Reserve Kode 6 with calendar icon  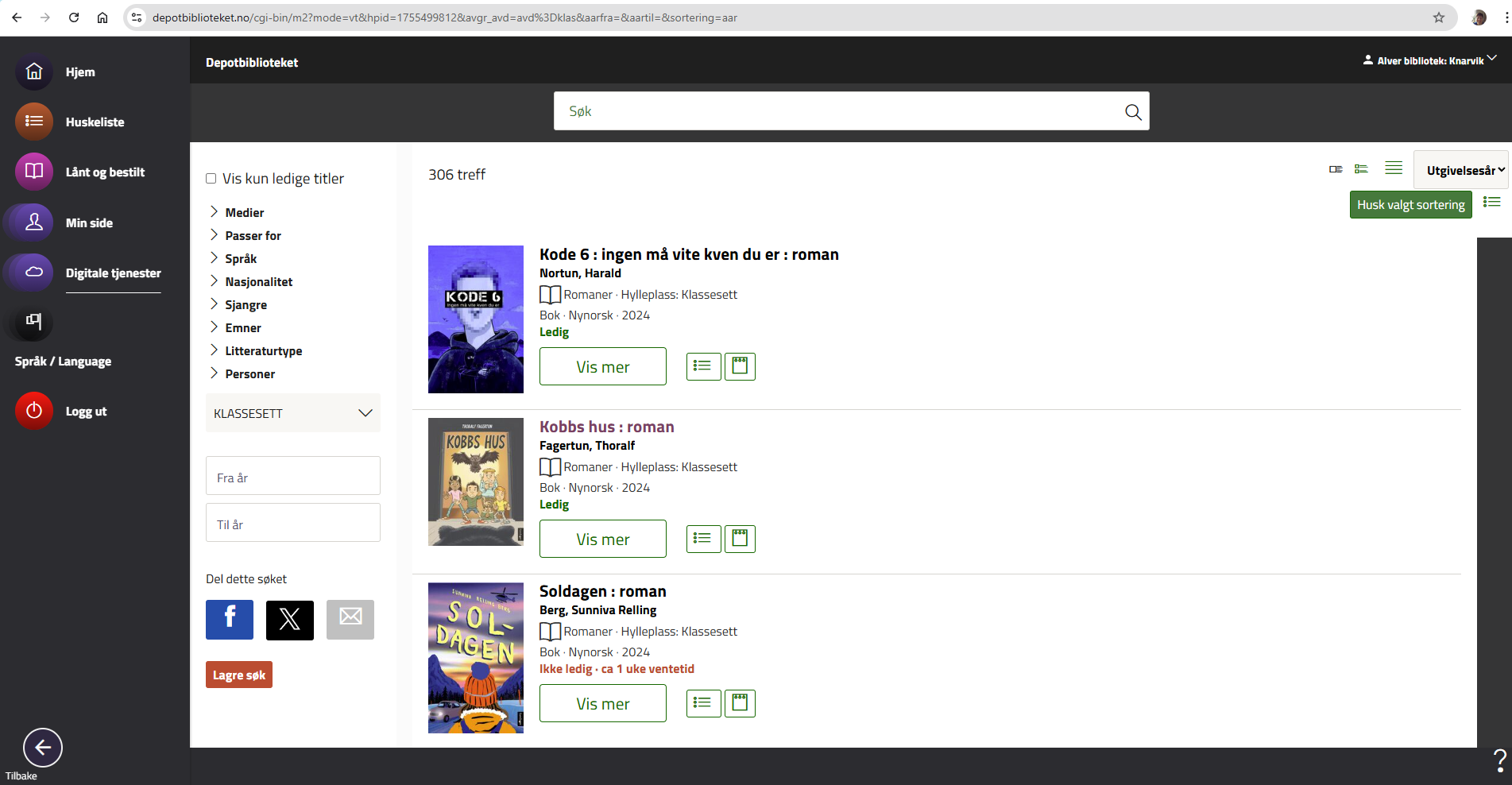tap(740, 366)
